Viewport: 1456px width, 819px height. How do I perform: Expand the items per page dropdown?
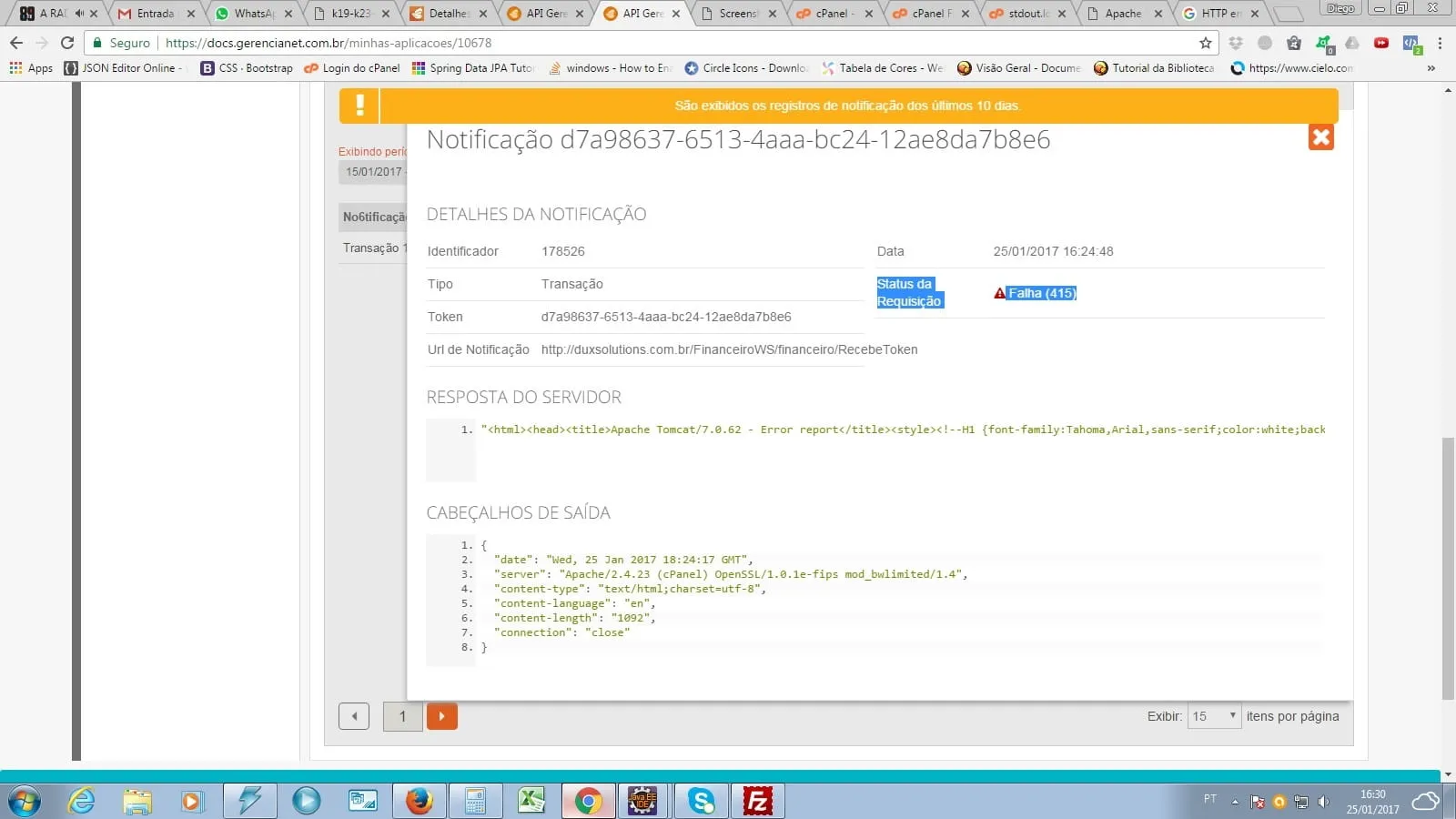click(1215, 716)
